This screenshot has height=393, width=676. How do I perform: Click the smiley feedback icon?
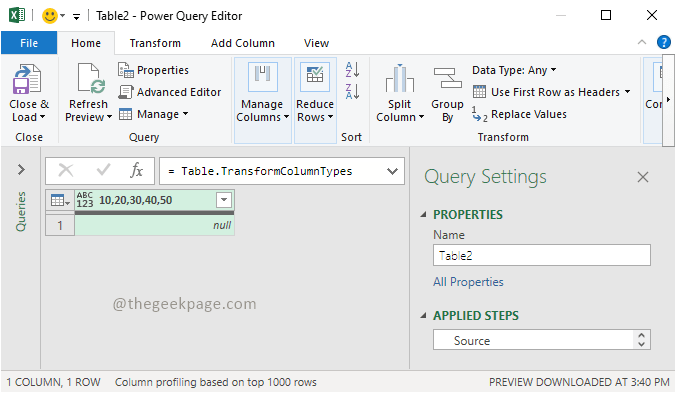[50, 16]
